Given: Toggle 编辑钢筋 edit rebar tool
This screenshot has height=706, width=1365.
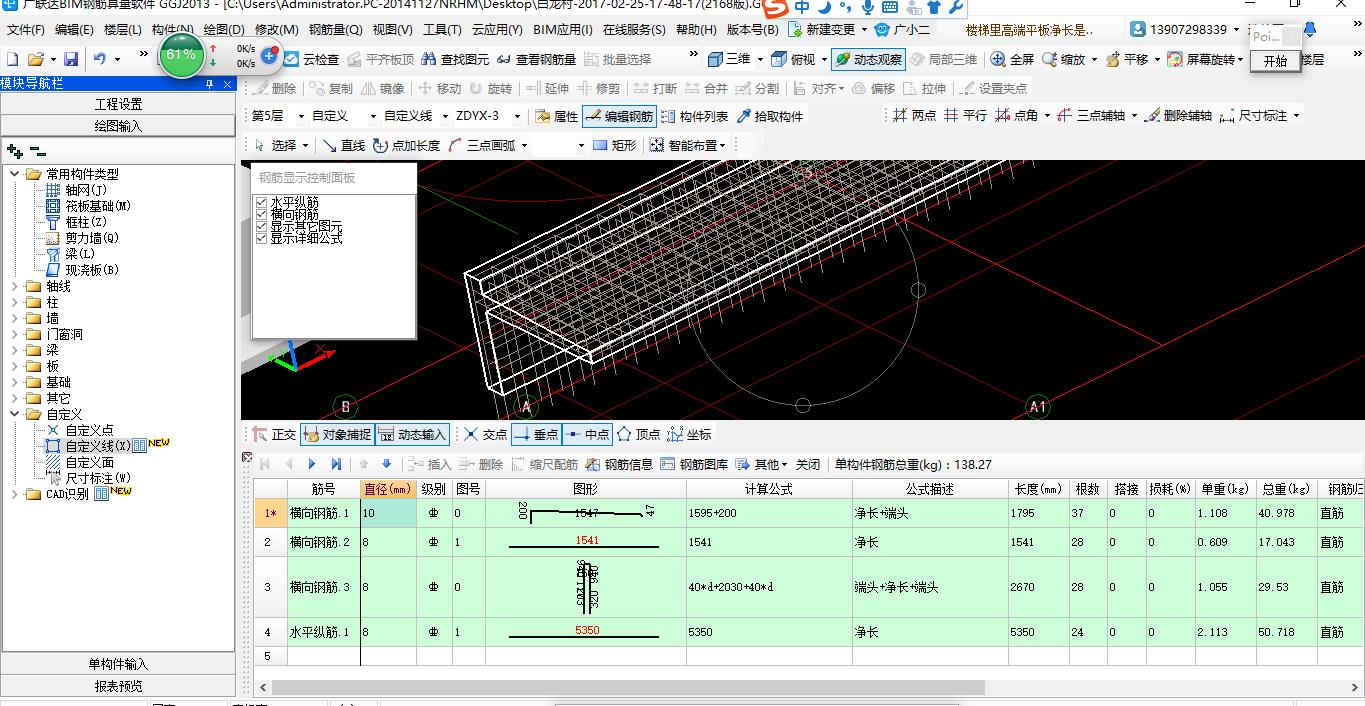Looking at the screenshot, I should pos(619,117).
